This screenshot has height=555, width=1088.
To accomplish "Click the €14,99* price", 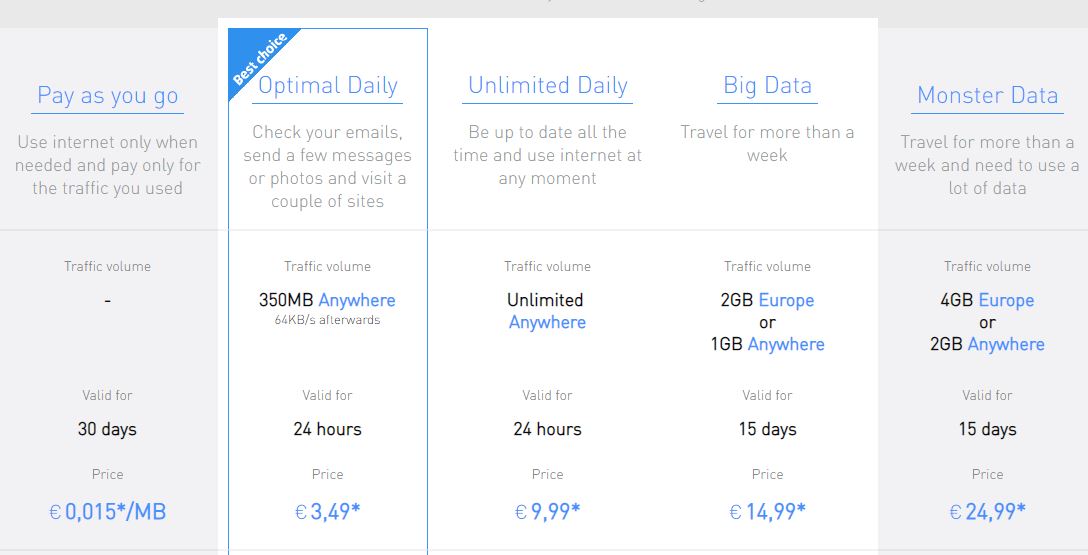I will [x=767, y=512].
